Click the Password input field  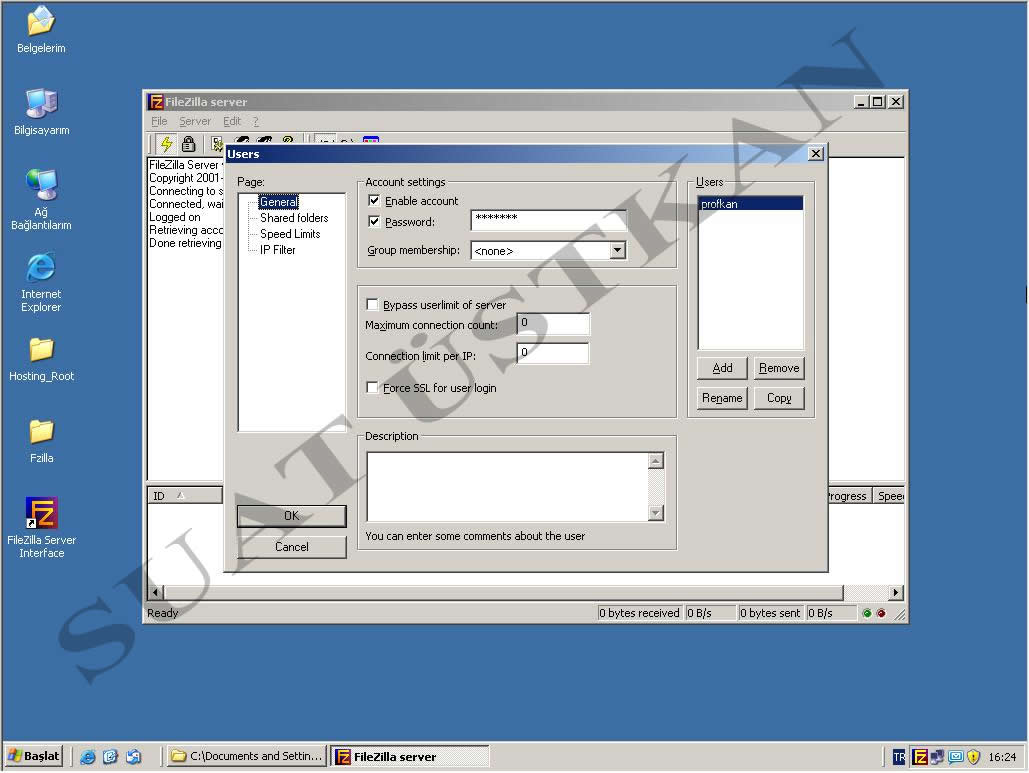point(548,220)
